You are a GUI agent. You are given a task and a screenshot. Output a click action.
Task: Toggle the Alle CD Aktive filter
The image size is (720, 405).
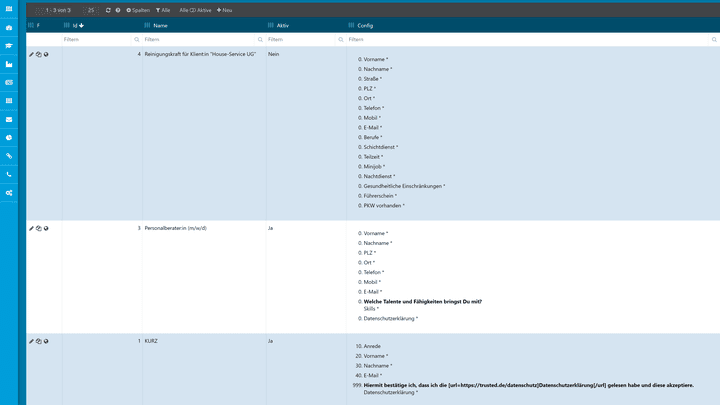coord(195,10)
